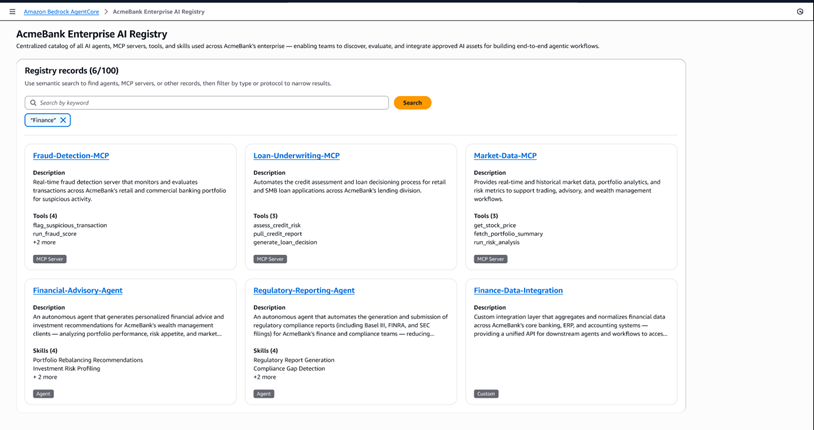Click the magnifier icon in the search box

point(33,103)
